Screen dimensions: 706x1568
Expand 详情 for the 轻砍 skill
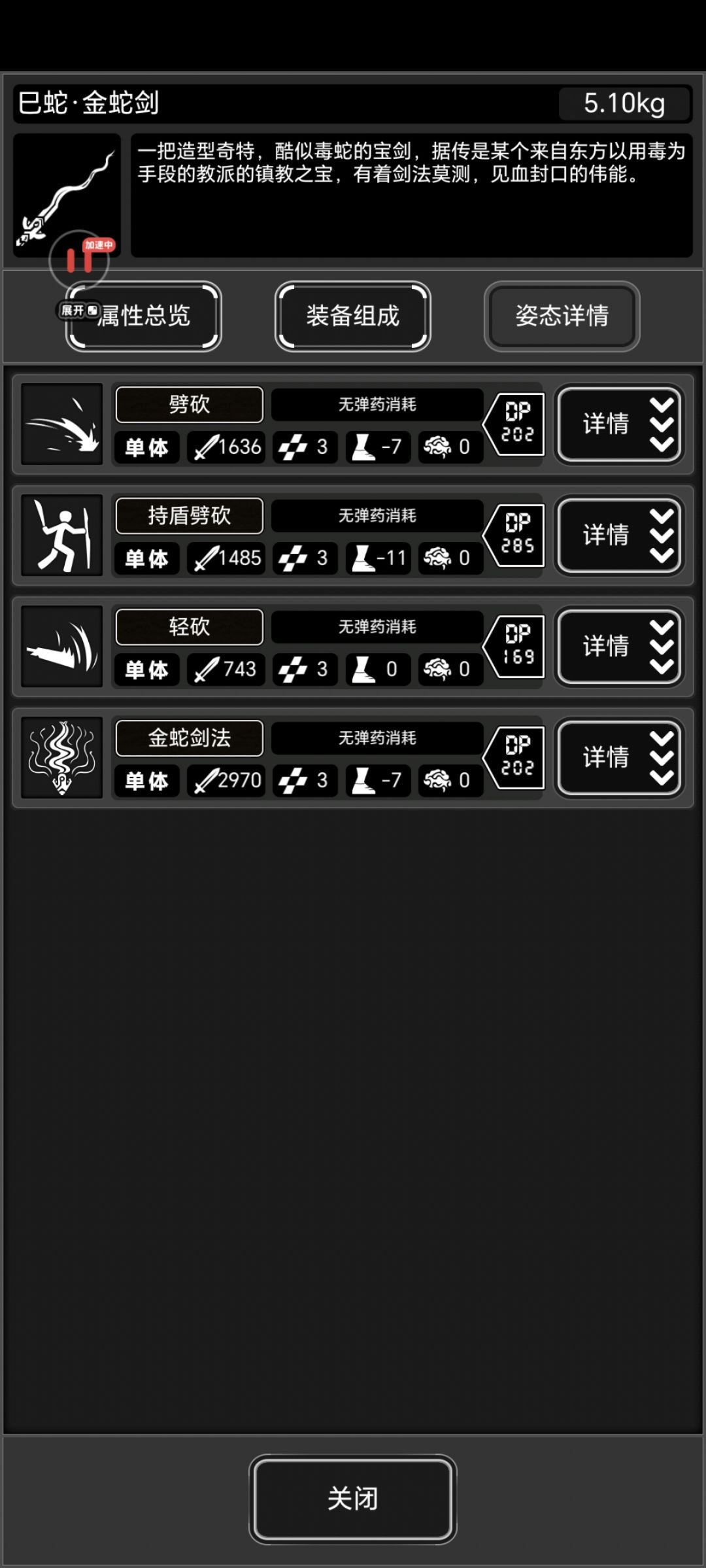(x=619, y=646)
